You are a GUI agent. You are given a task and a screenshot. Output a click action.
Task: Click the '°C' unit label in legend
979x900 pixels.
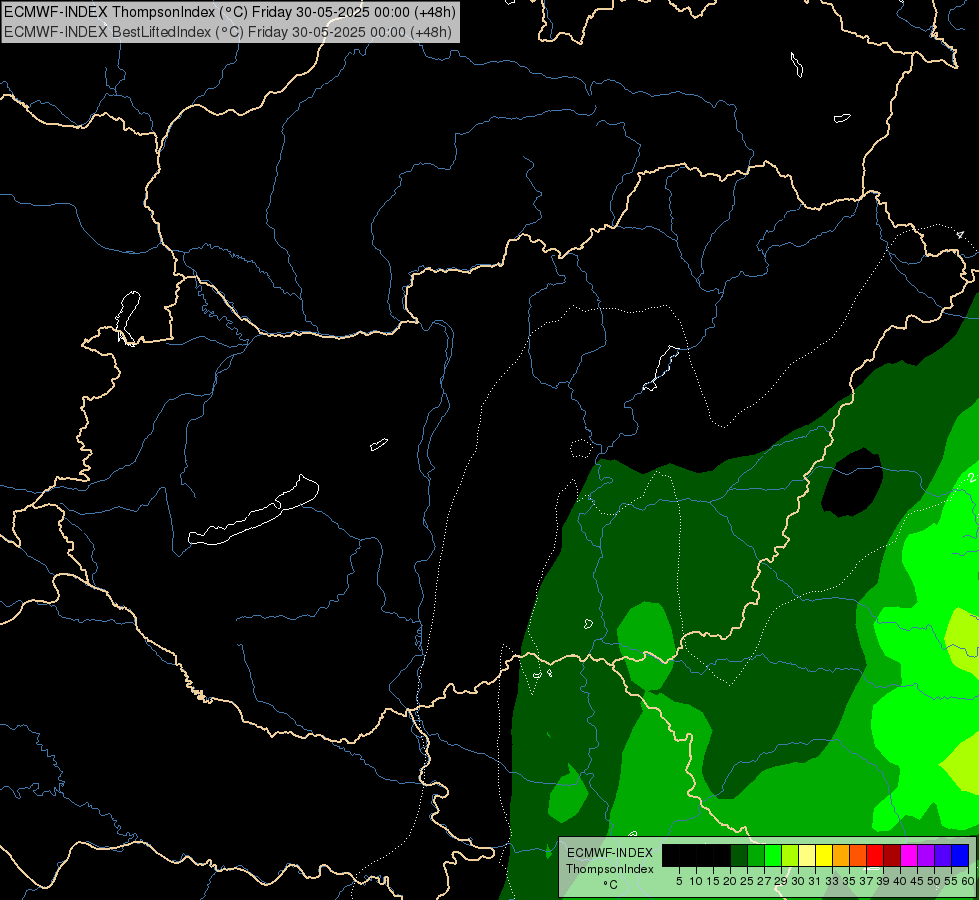pos(610,885)
